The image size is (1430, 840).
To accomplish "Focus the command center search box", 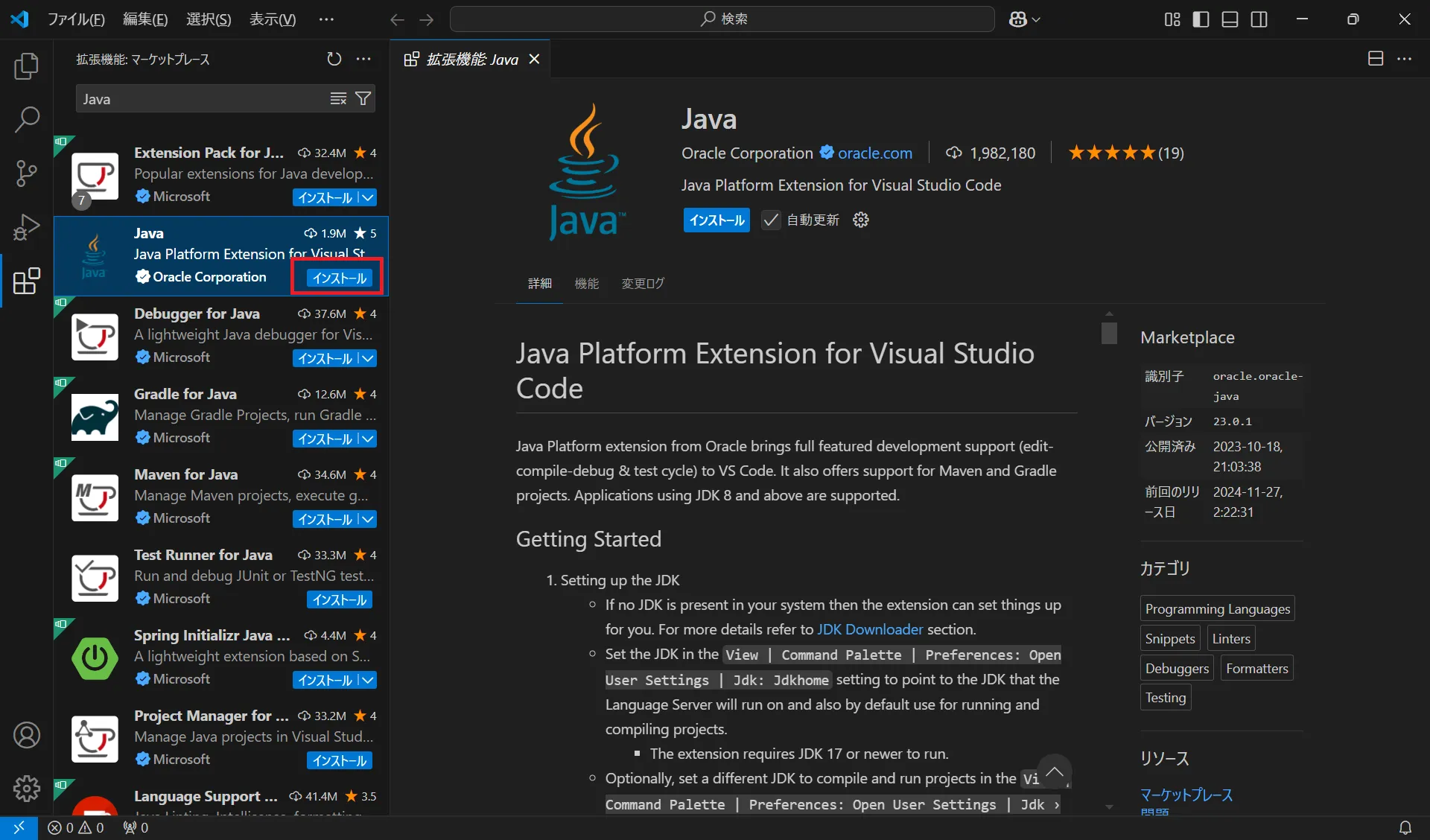I will (x=722, y=19).
